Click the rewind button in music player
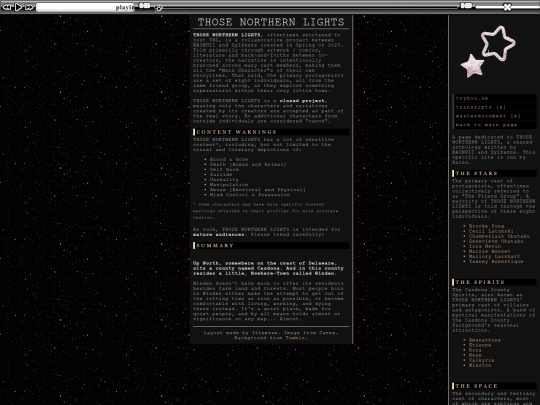 [7, 7]
